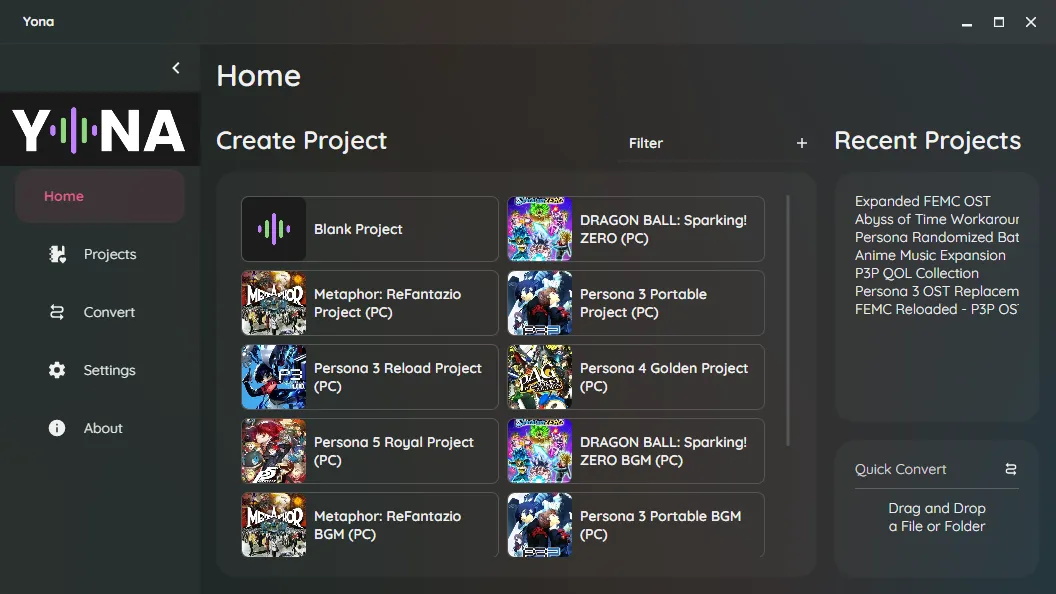Select the Home menu item
The image size is (1056, 594).
(100, 196)
